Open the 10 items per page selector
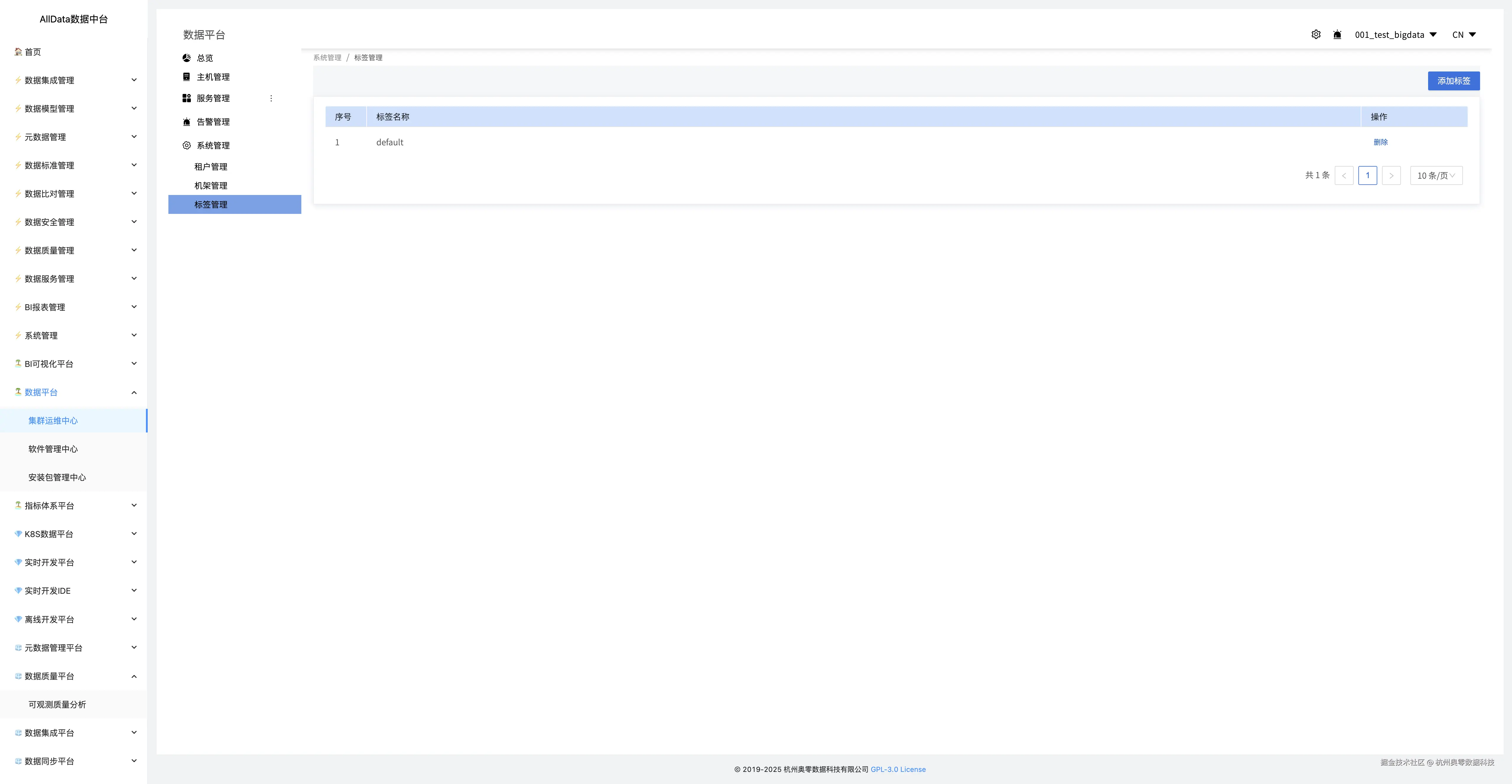The height and width of the screenshot is (784, 1512). 1436,175
